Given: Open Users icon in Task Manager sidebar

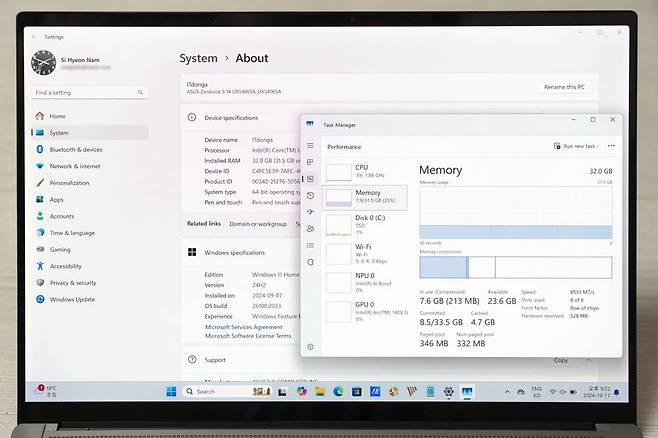Looking at the screenshot, I should [310, 229].
